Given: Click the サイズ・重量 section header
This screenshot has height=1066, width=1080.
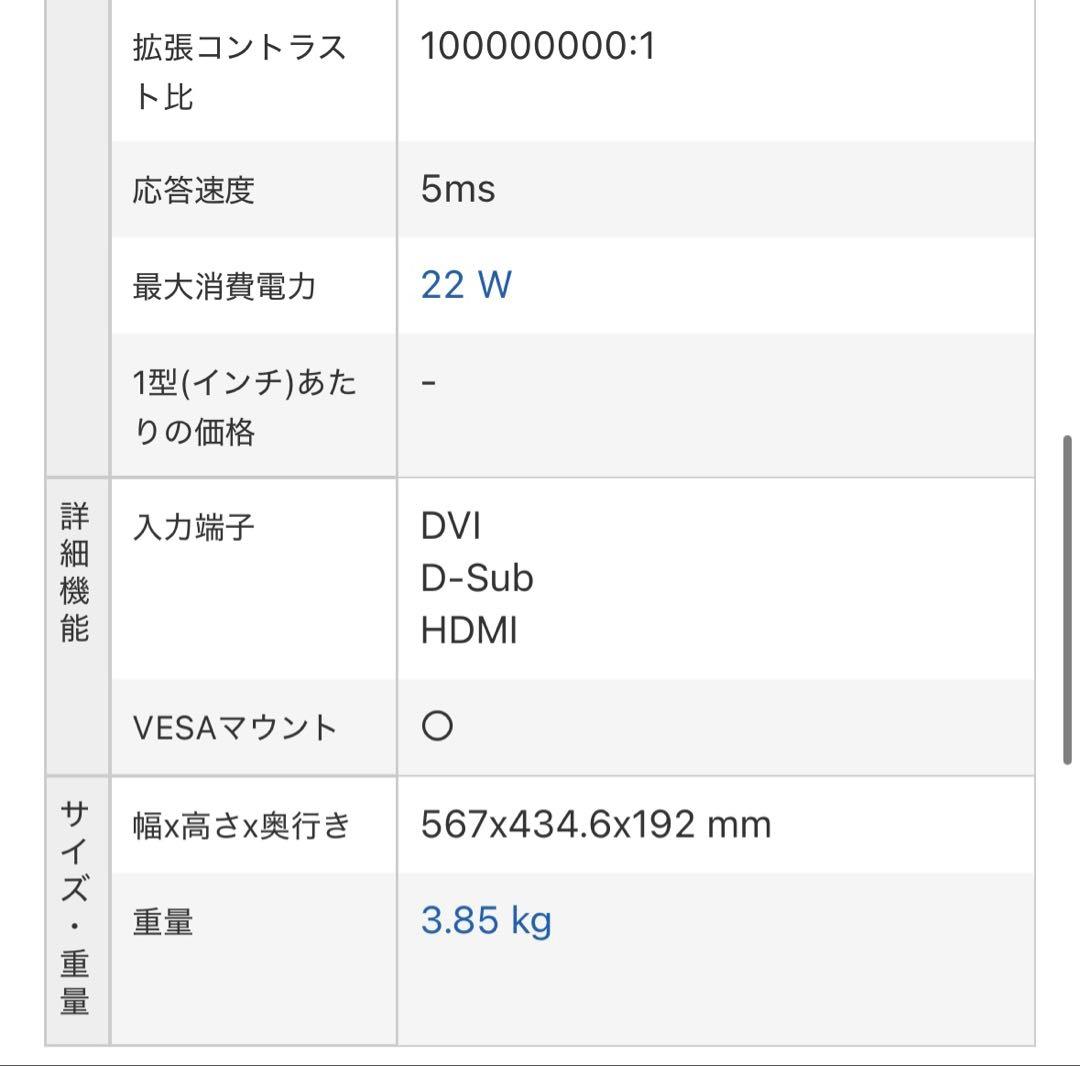Looking at the screenshot, I should pyautogui.click(x=75, y=908).
